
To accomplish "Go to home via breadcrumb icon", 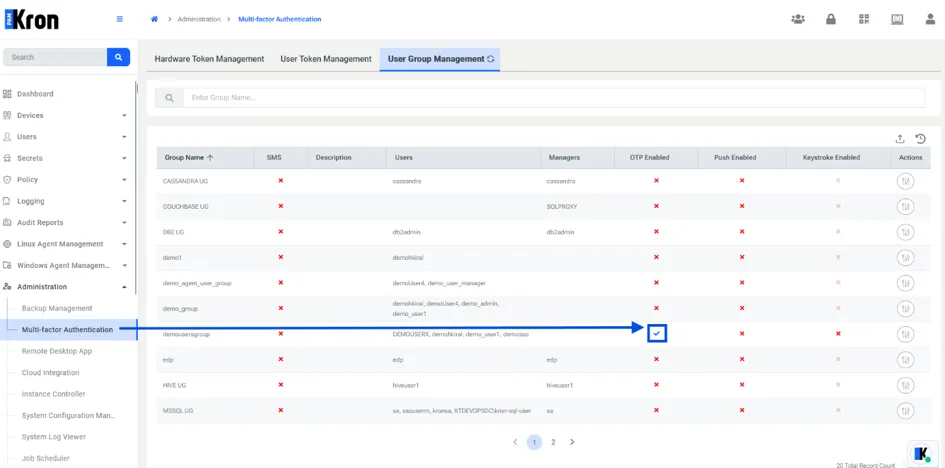I will coord(154,19).
